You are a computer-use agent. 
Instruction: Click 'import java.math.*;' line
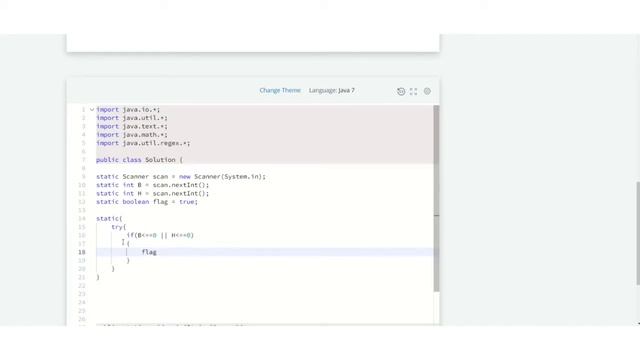[132, 135]
